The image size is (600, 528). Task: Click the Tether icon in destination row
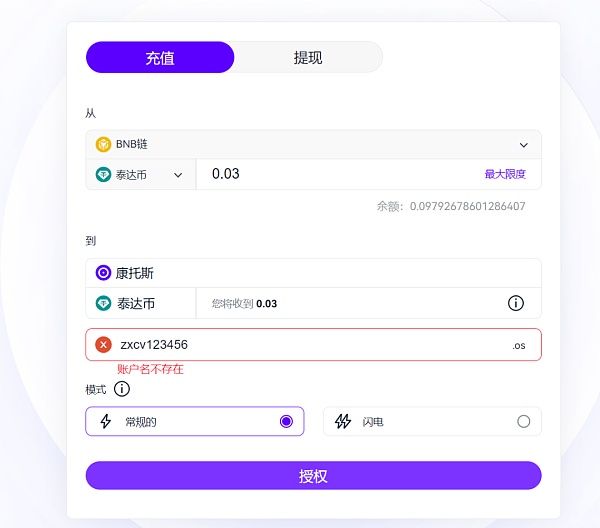point(103,303)
